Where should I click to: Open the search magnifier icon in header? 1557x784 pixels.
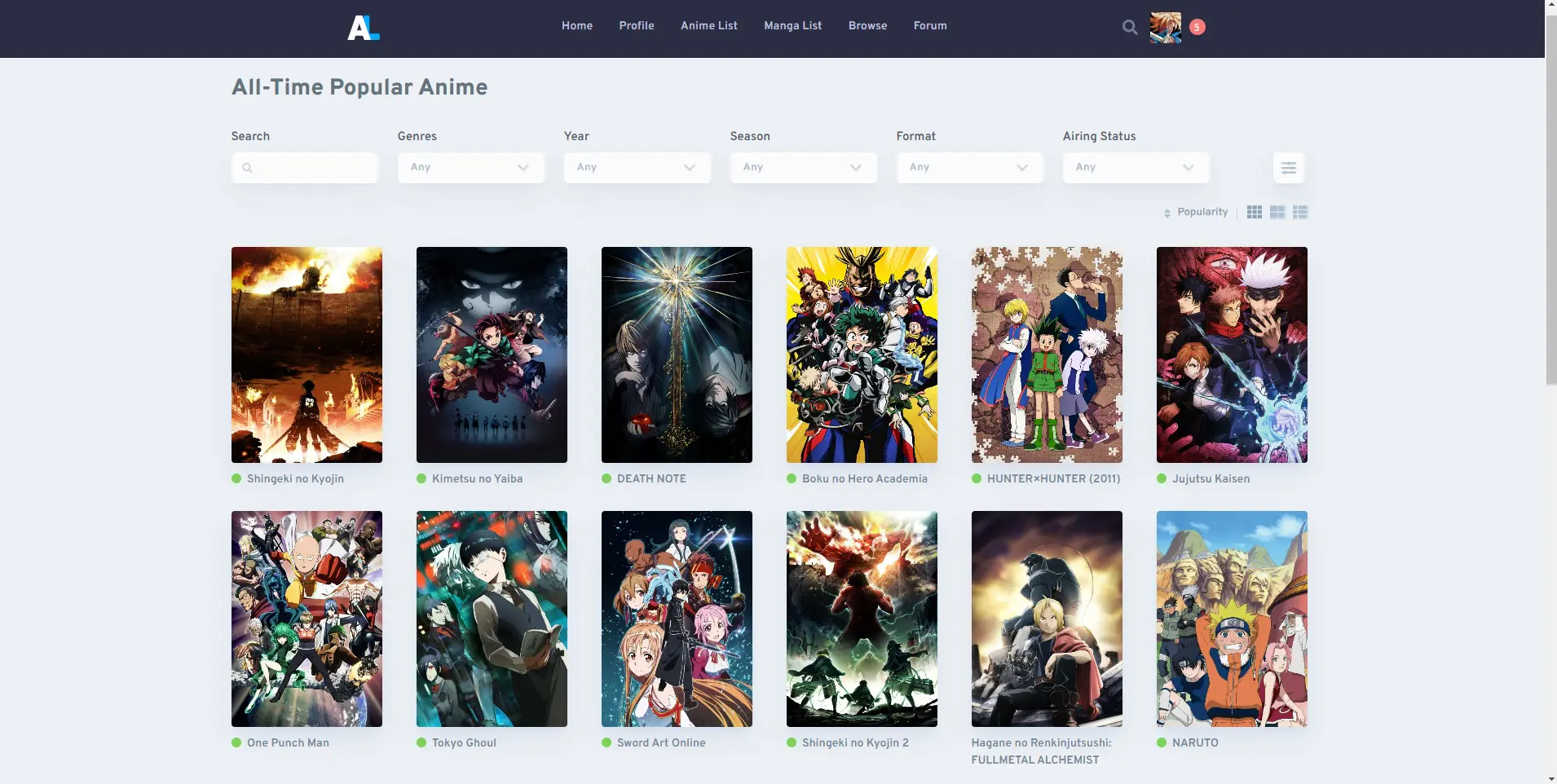tap(1130, 27)
